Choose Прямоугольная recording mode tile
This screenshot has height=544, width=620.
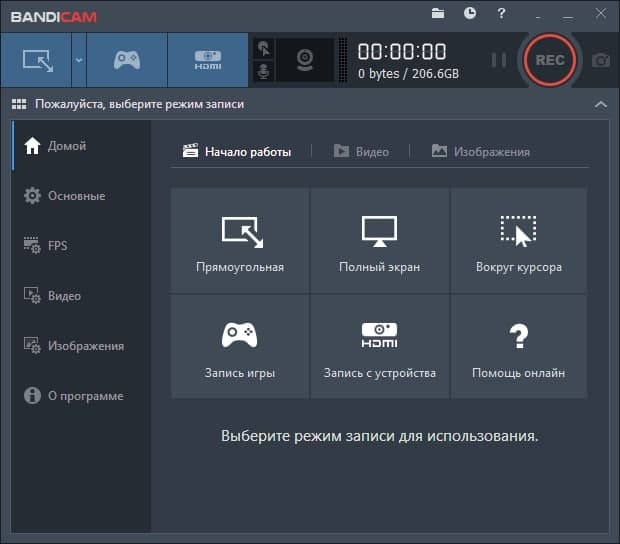coord(240,241)
